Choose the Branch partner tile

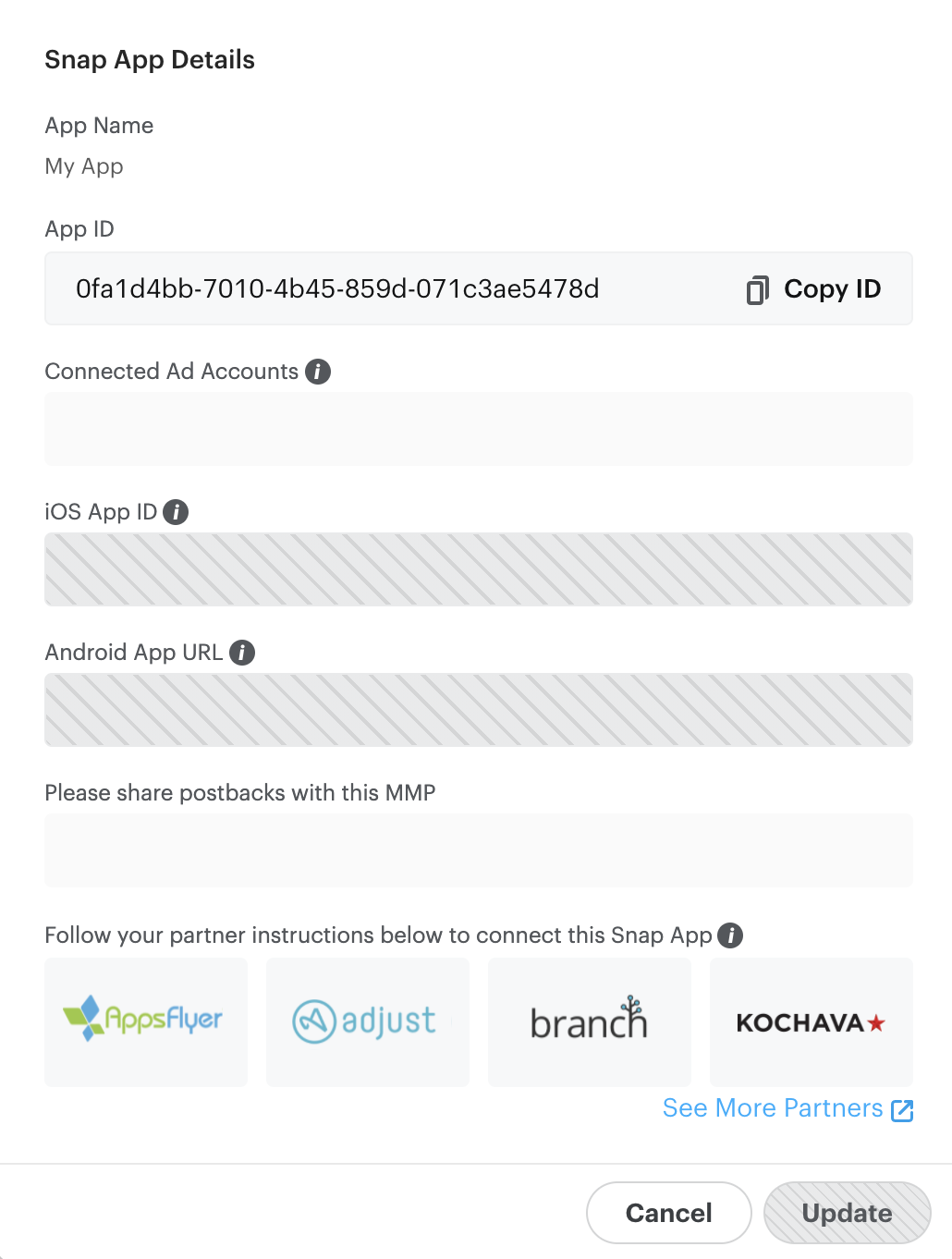[x=590, y=1021]
